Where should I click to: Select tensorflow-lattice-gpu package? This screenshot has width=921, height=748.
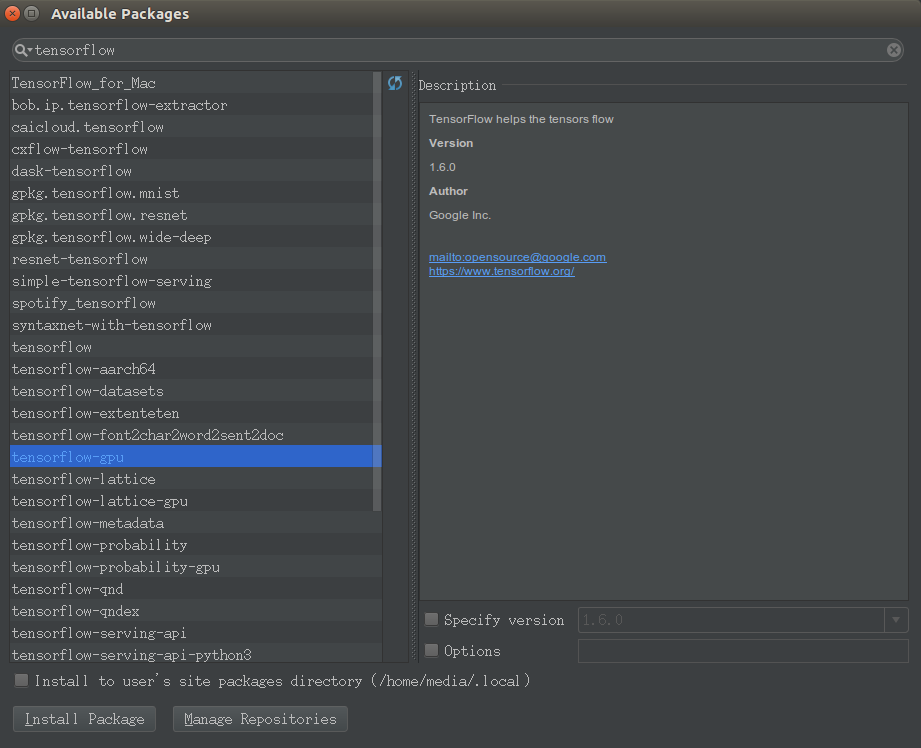pos(191,501)
